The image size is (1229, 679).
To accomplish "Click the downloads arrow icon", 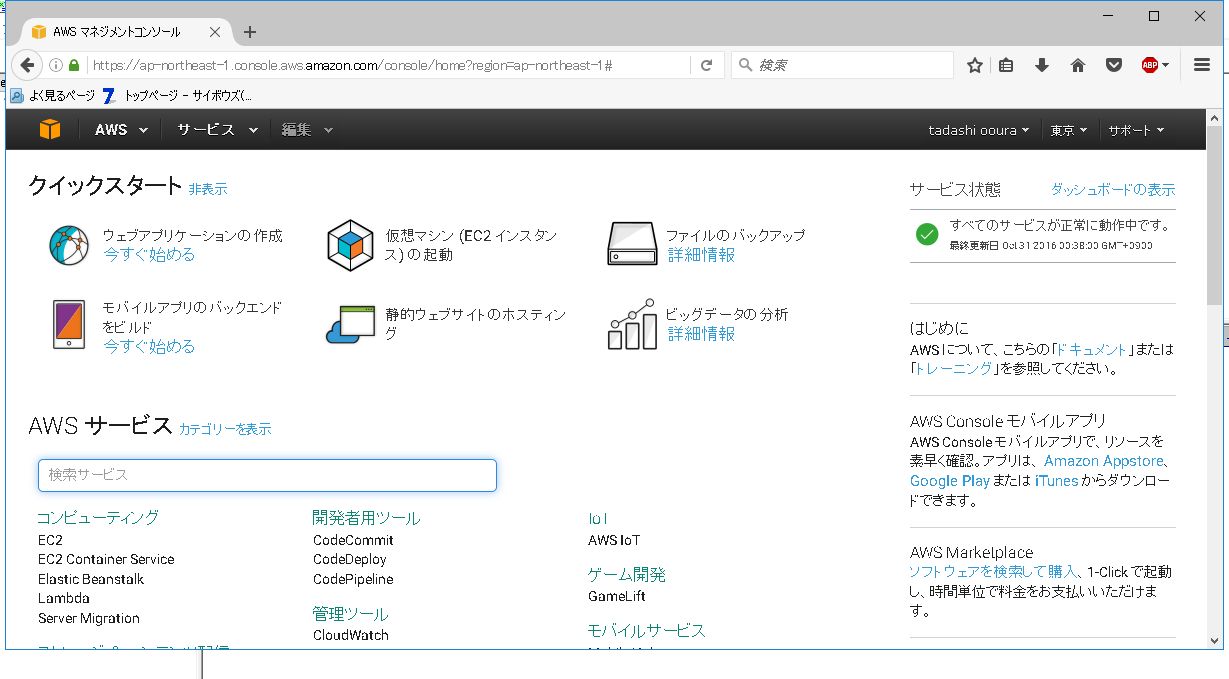I will tap(1042, 65).
